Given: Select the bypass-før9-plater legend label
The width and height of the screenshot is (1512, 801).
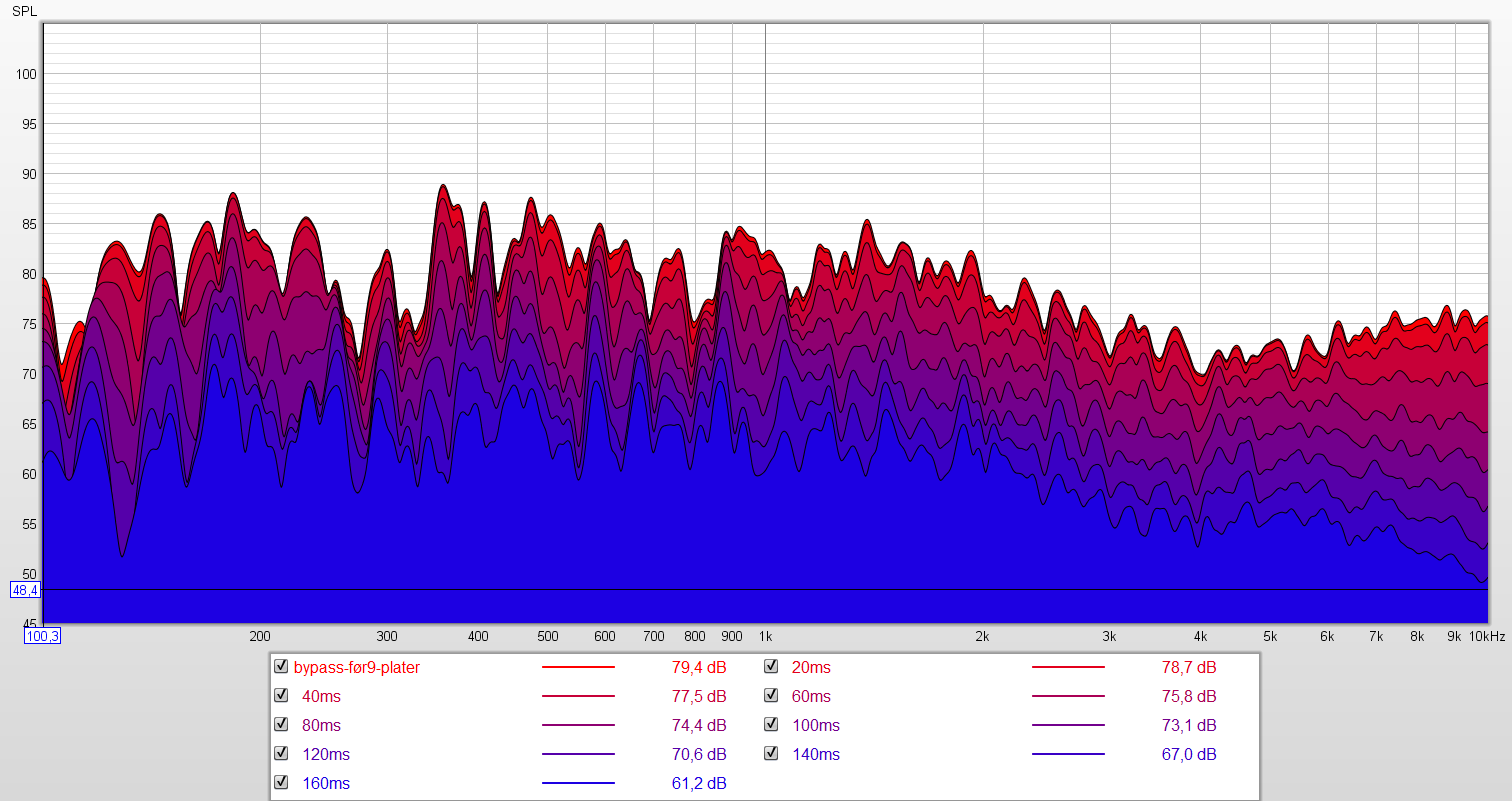Looking at the screenshot, I should [x=356, y=667].
